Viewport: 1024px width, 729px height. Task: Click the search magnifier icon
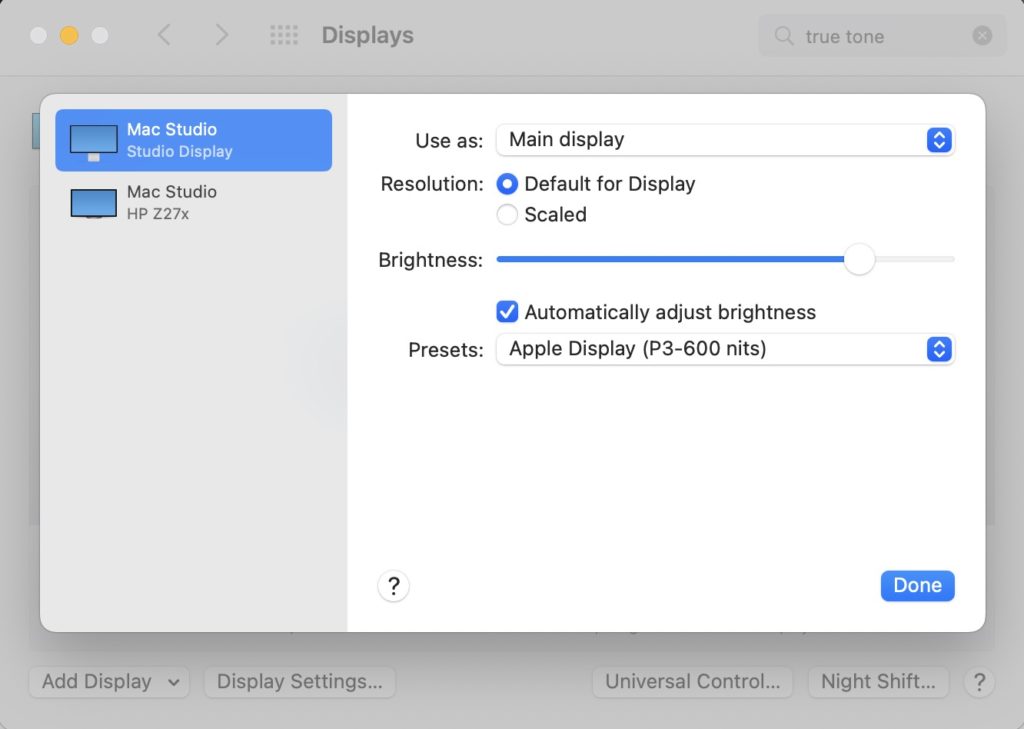click(784, 35)
